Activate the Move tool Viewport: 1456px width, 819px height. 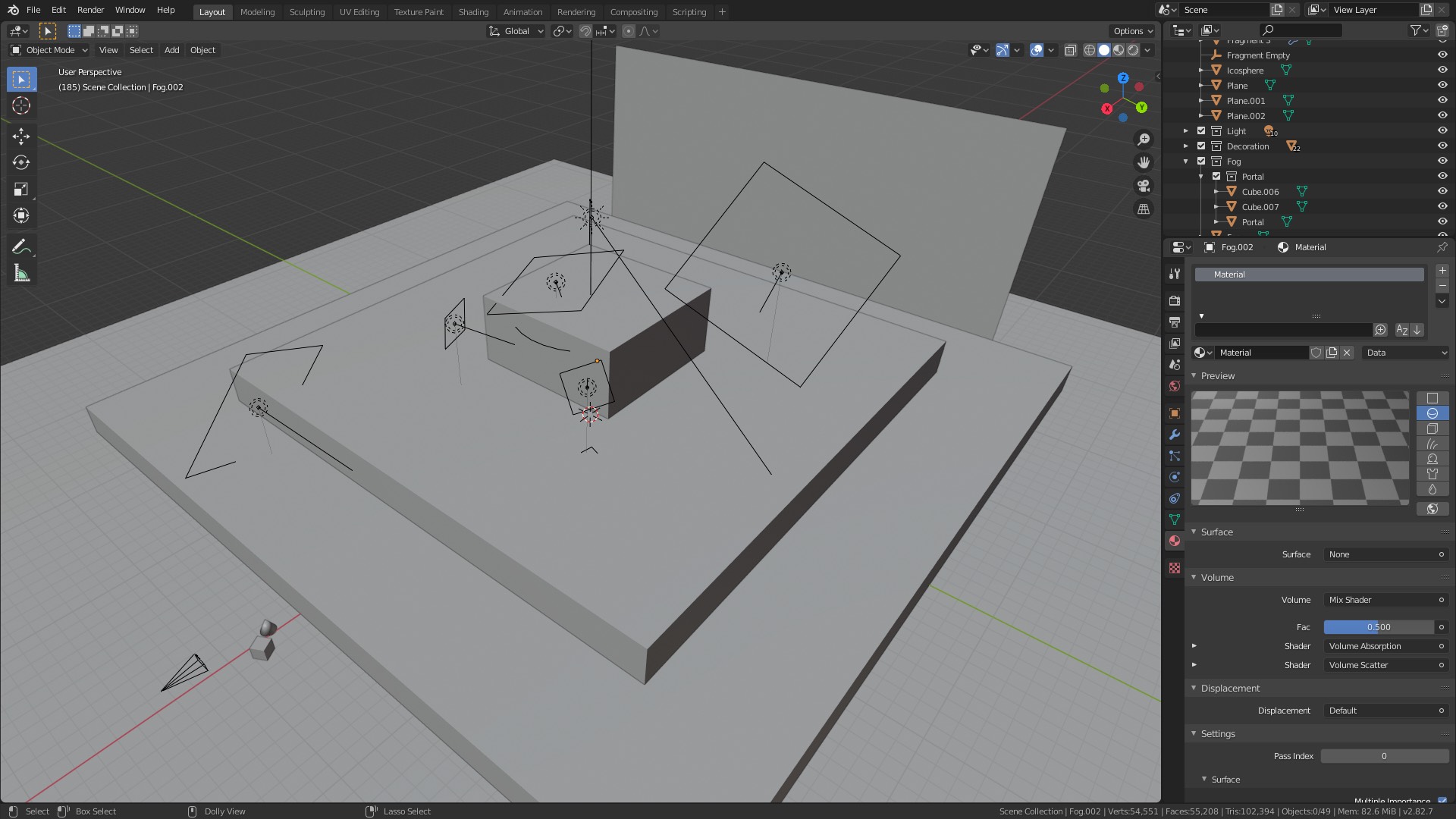[x=21, y=136]
